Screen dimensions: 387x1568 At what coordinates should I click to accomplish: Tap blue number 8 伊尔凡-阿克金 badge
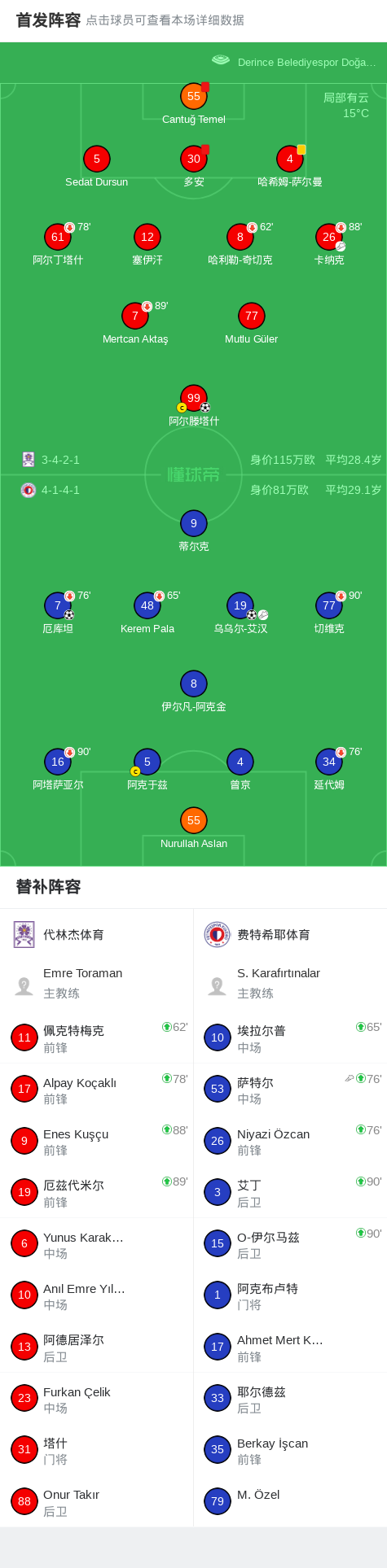tap(194, 684)
